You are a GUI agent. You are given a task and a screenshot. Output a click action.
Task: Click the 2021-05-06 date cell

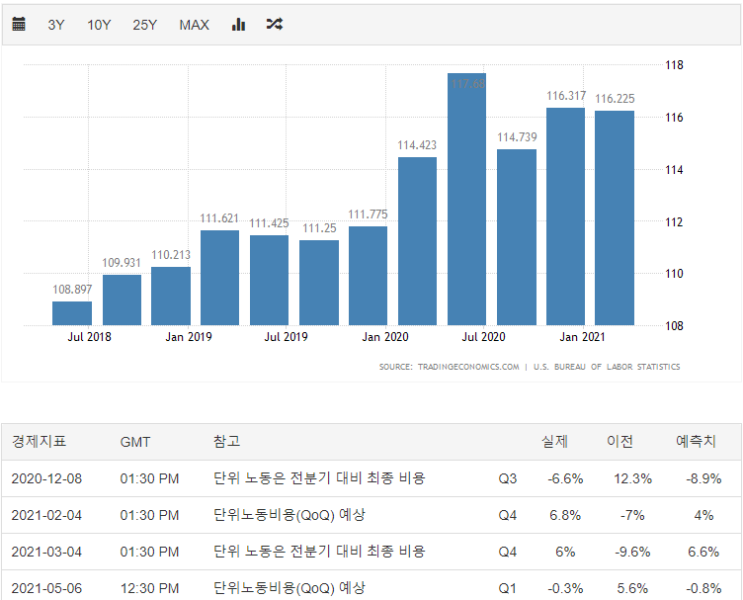(x=46, y=589)
